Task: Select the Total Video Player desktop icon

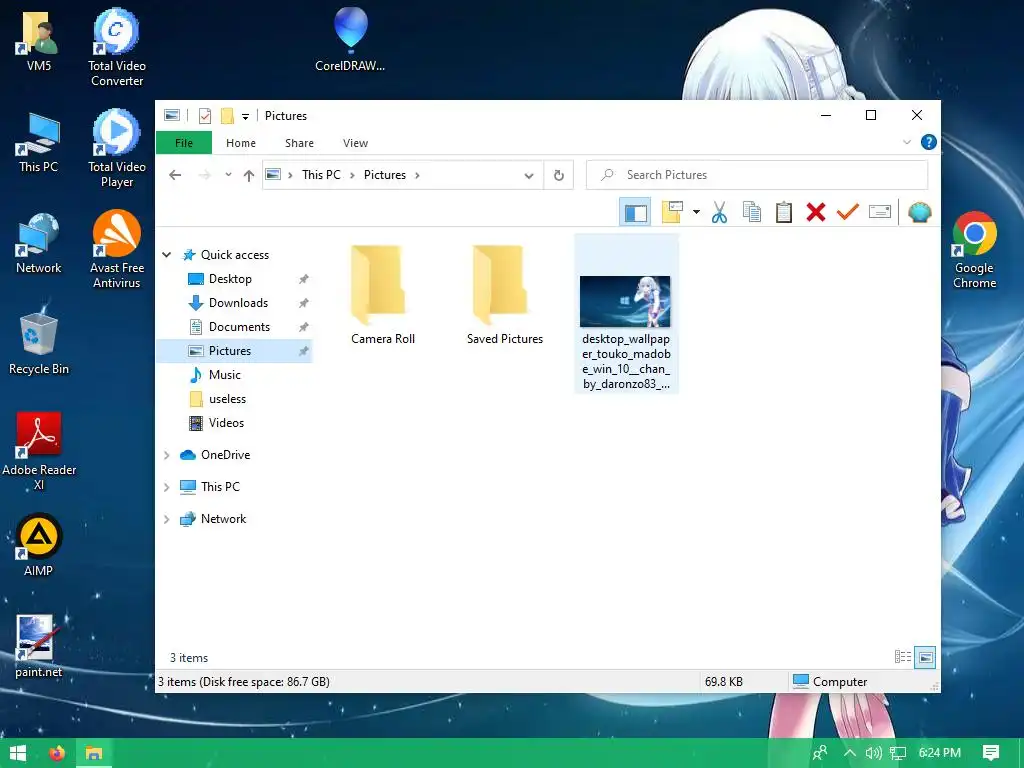Action: pos(116,149)
